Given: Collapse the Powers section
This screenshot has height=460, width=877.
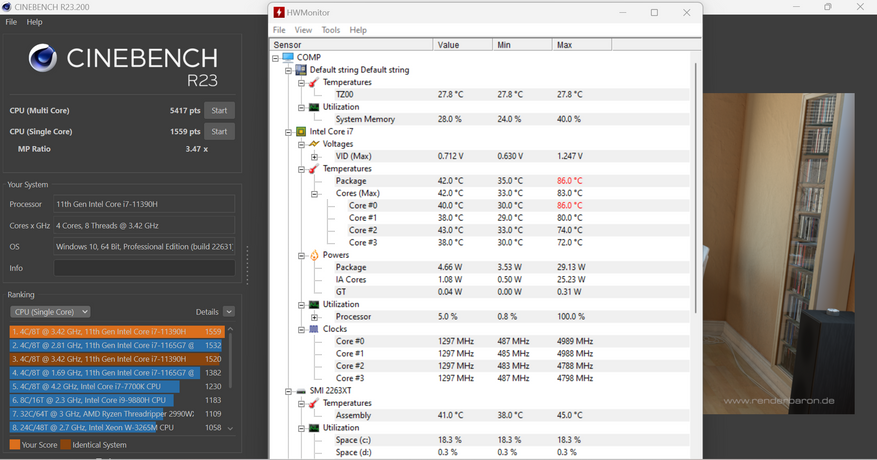Looking at the screenshot, I should 301,256.
